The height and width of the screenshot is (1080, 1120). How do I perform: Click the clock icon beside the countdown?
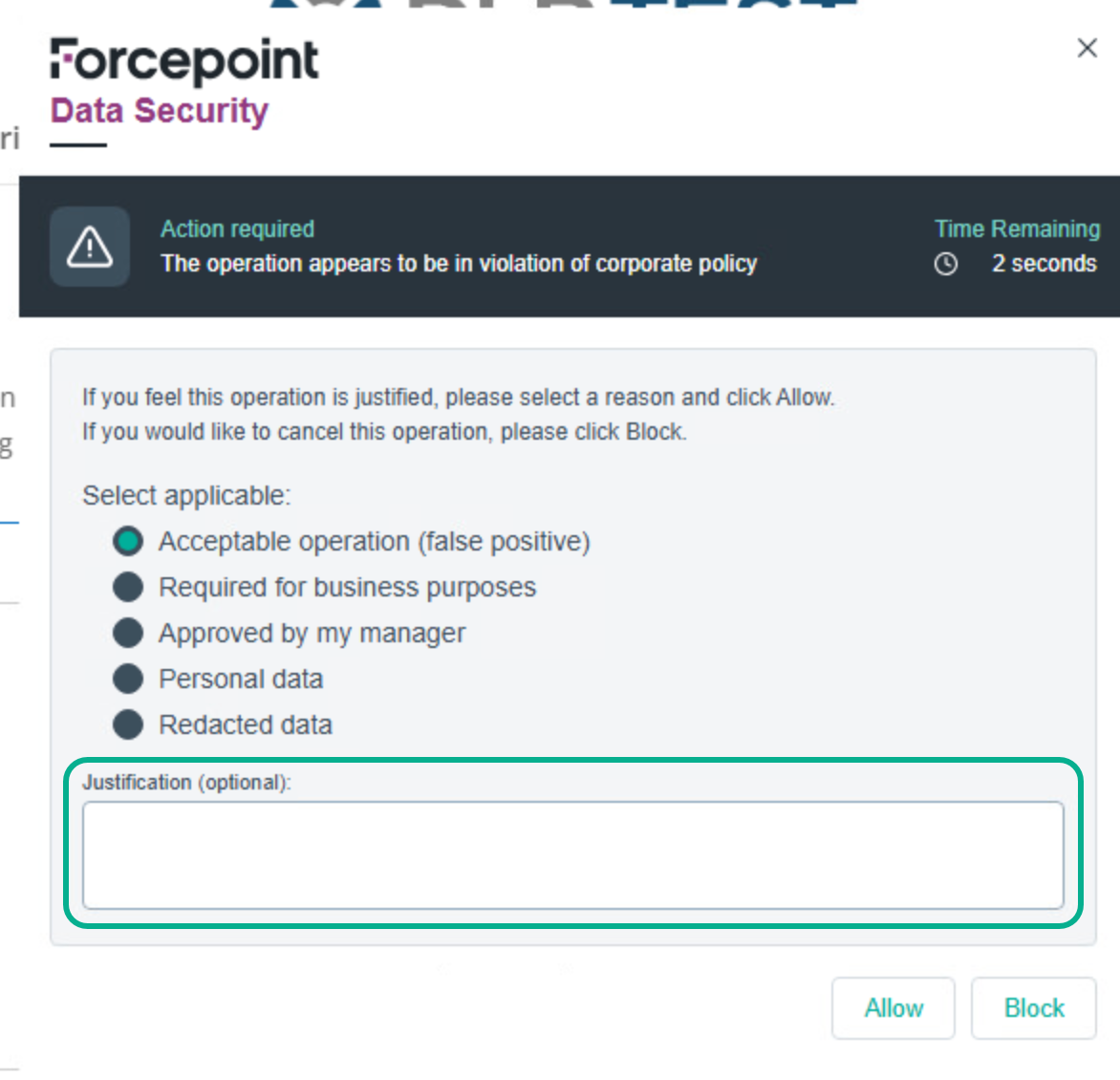point(945,264)
